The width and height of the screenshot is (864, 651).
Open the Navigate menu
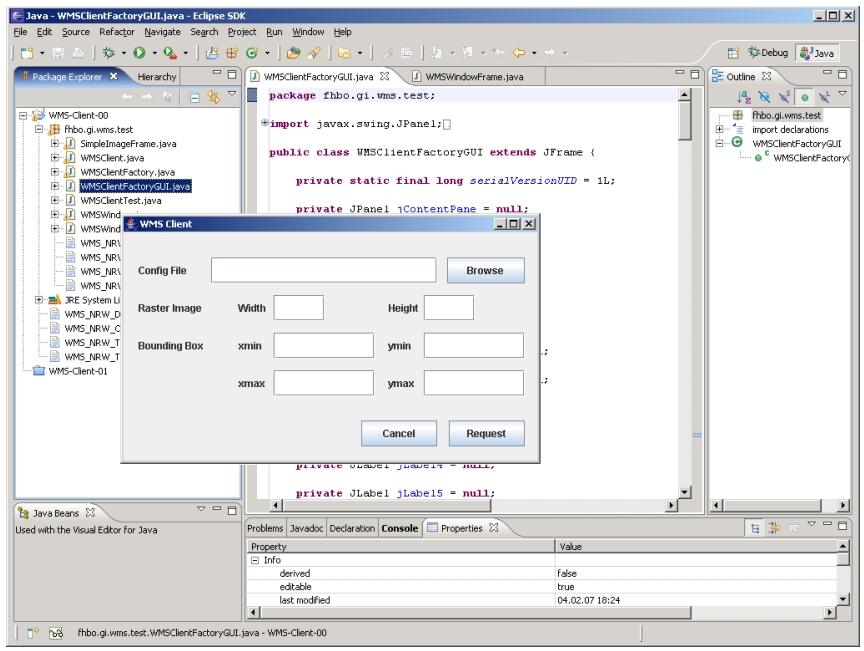coord(162,32)
